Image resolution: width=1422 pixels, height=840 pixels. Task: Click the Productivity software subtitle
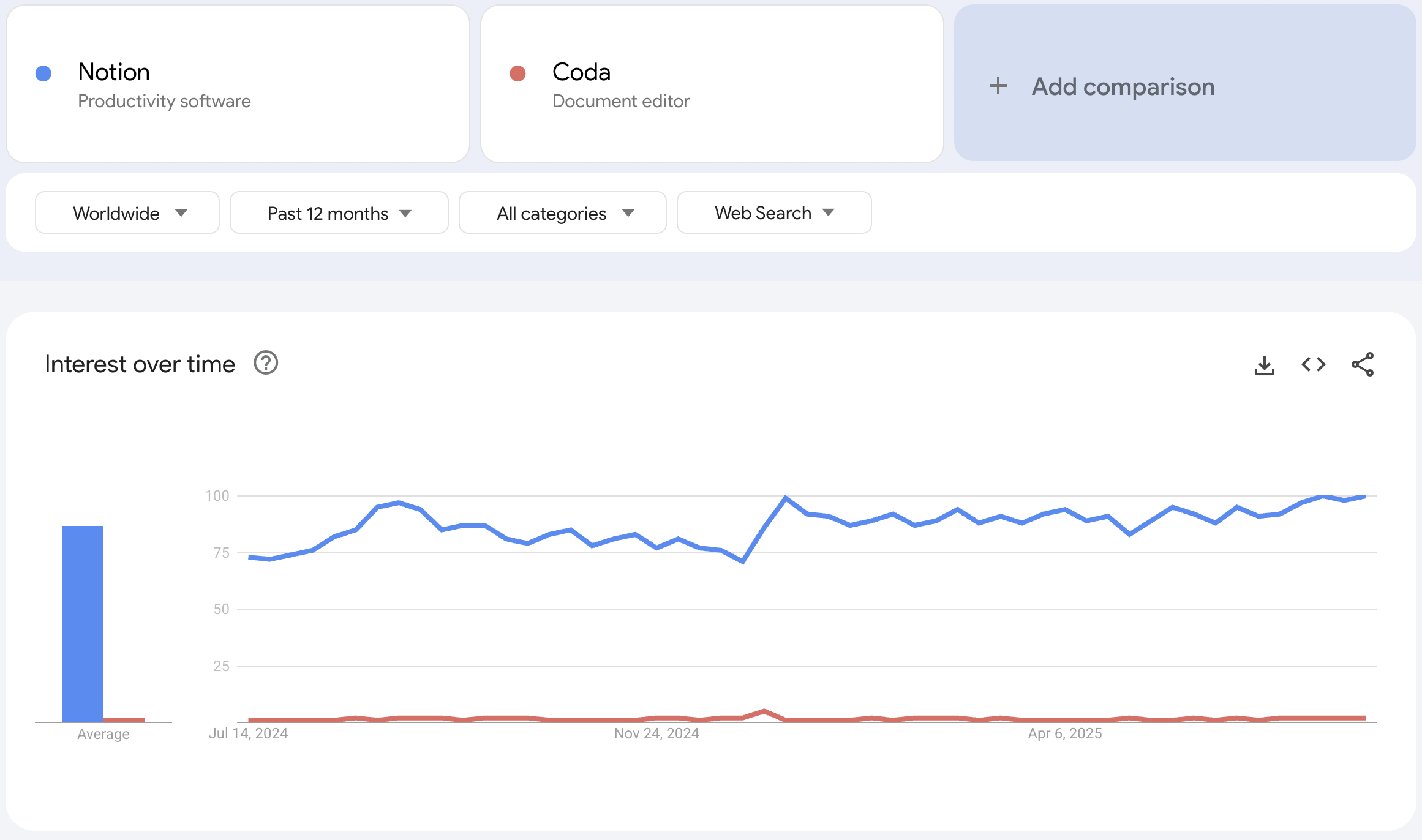coord(164,101)
